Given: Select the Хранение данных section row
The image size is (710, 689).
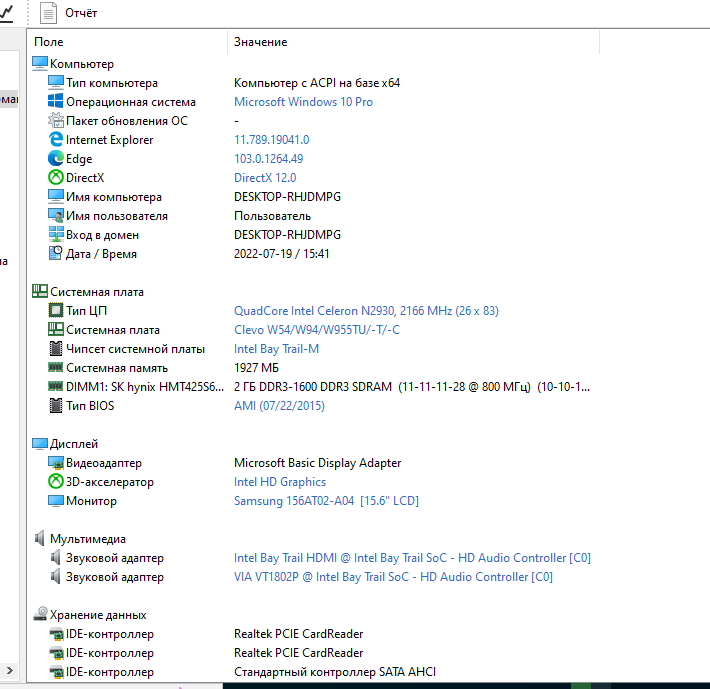Looking at the screenshot, I should (x=98, y=615).
